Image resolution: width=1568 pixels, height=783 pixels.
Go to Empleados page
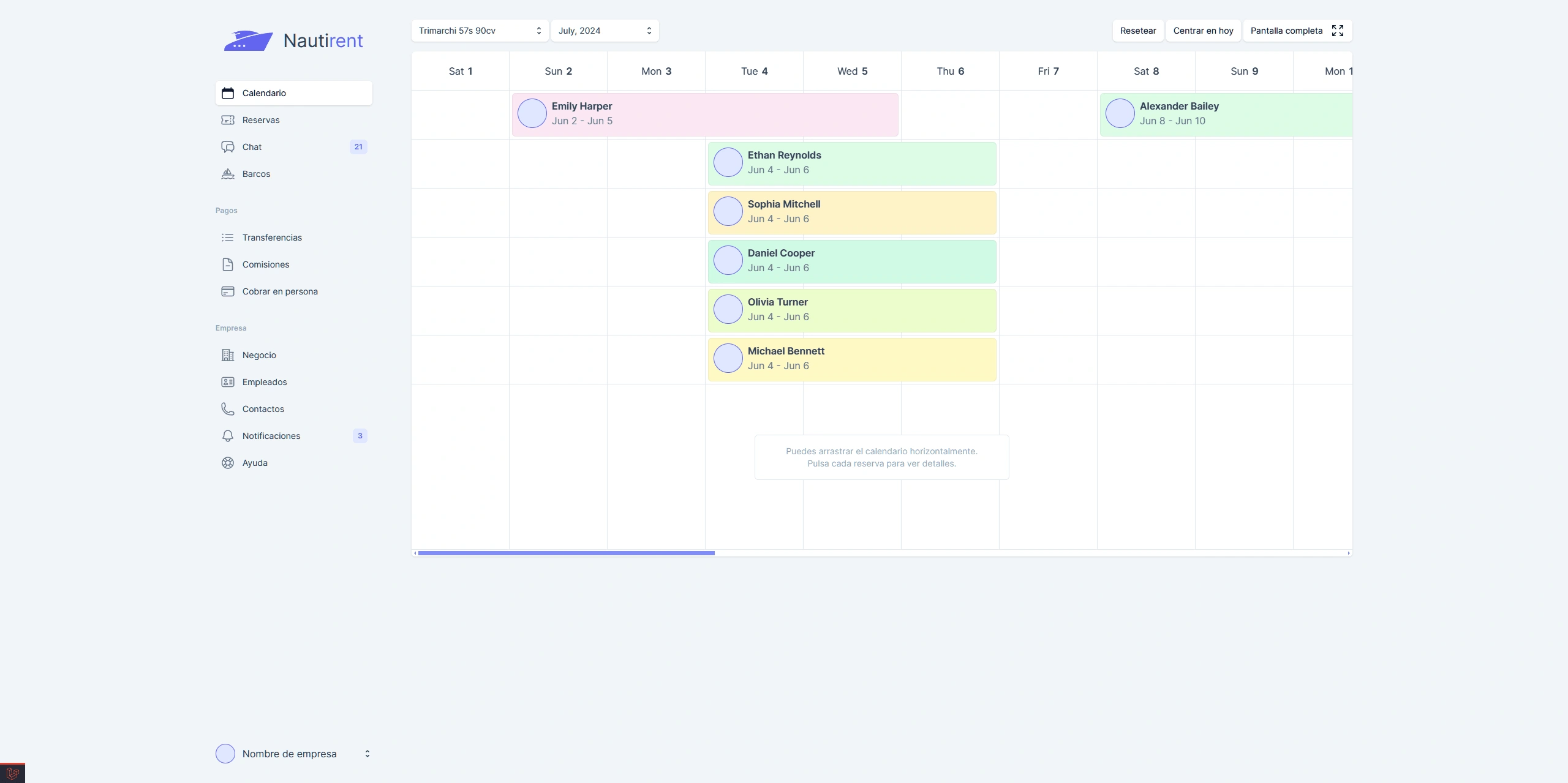point(294,382)
